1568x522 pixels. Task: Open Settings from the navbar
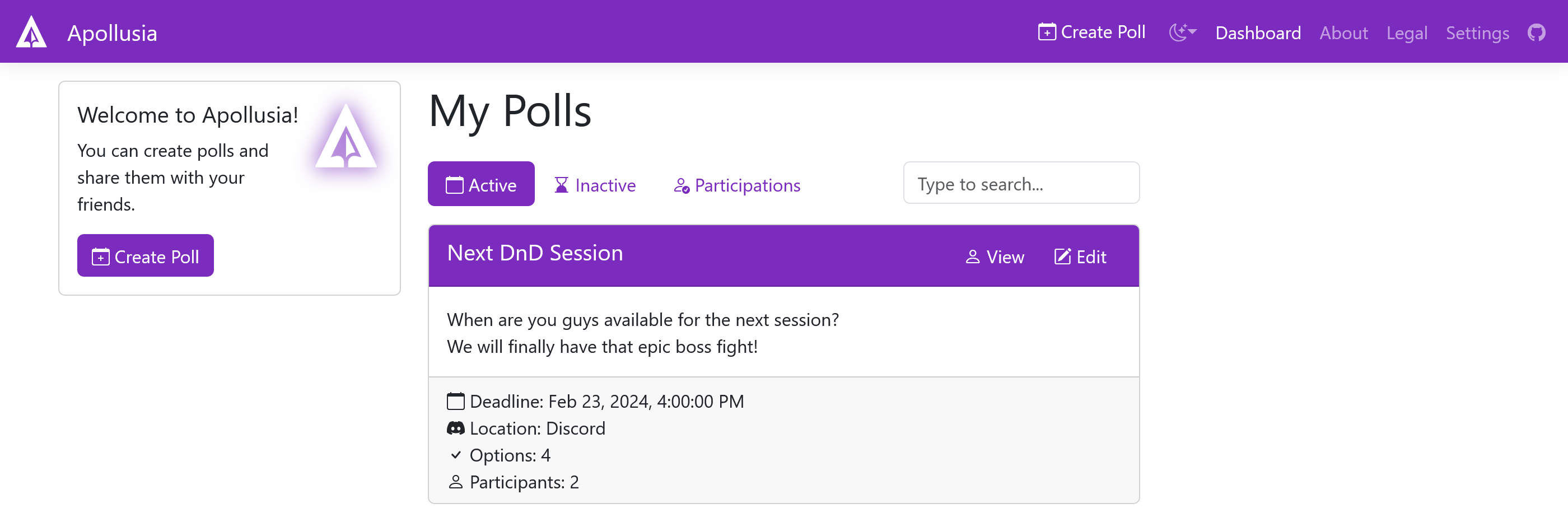tap(1477, 33)
